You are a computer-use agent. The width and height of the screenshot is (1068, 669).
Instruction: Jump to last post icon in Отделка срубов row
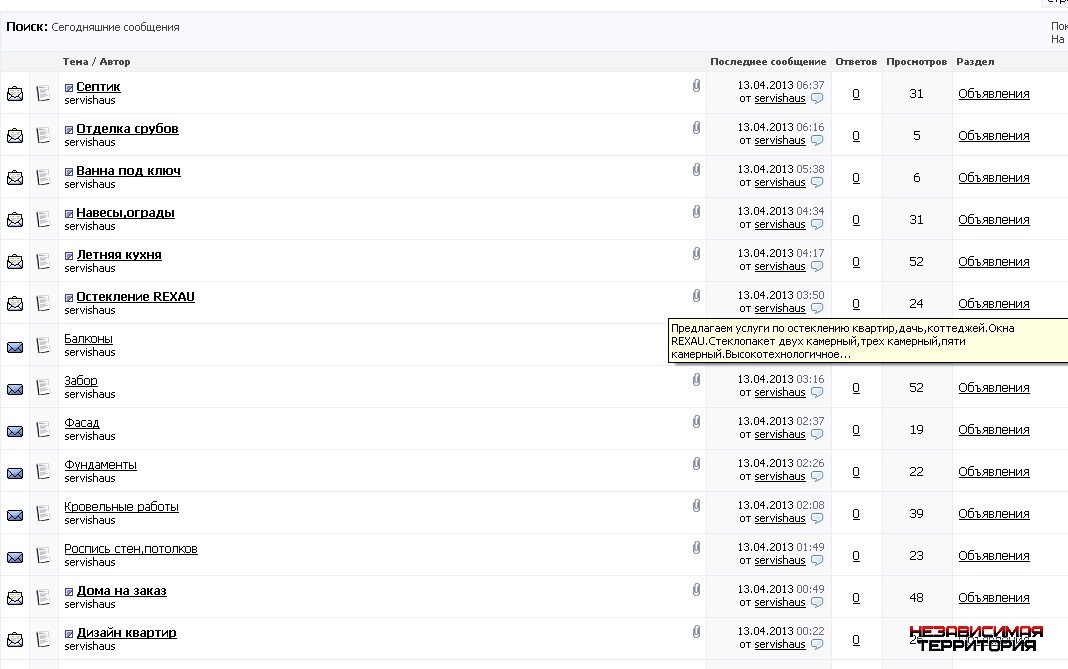coord(817,141)
